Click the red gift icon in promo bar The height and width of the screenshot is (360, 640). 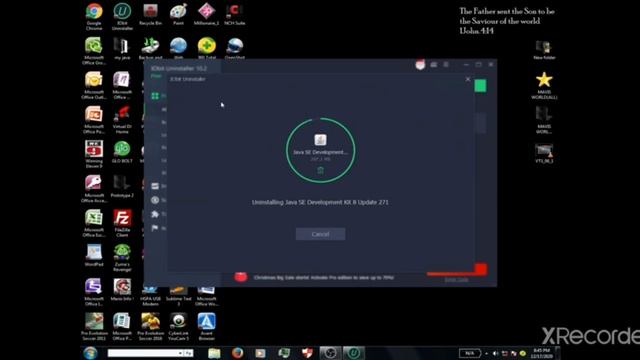click(241, 277)
